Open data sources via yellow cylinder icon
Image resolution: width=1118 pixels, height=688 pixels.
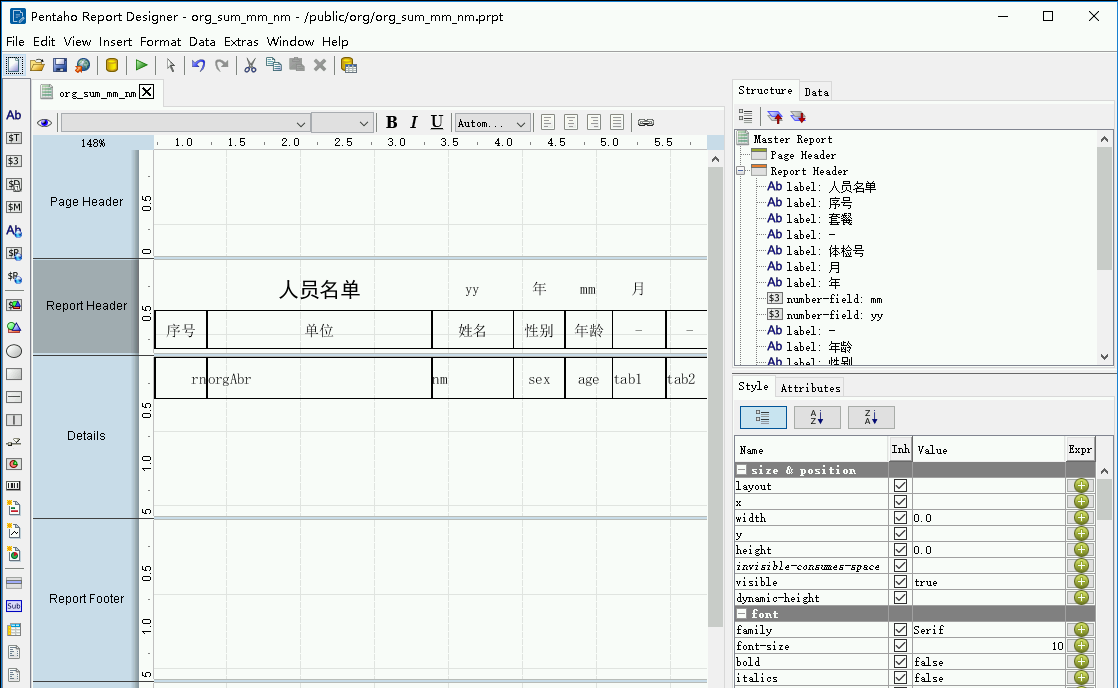112,66
